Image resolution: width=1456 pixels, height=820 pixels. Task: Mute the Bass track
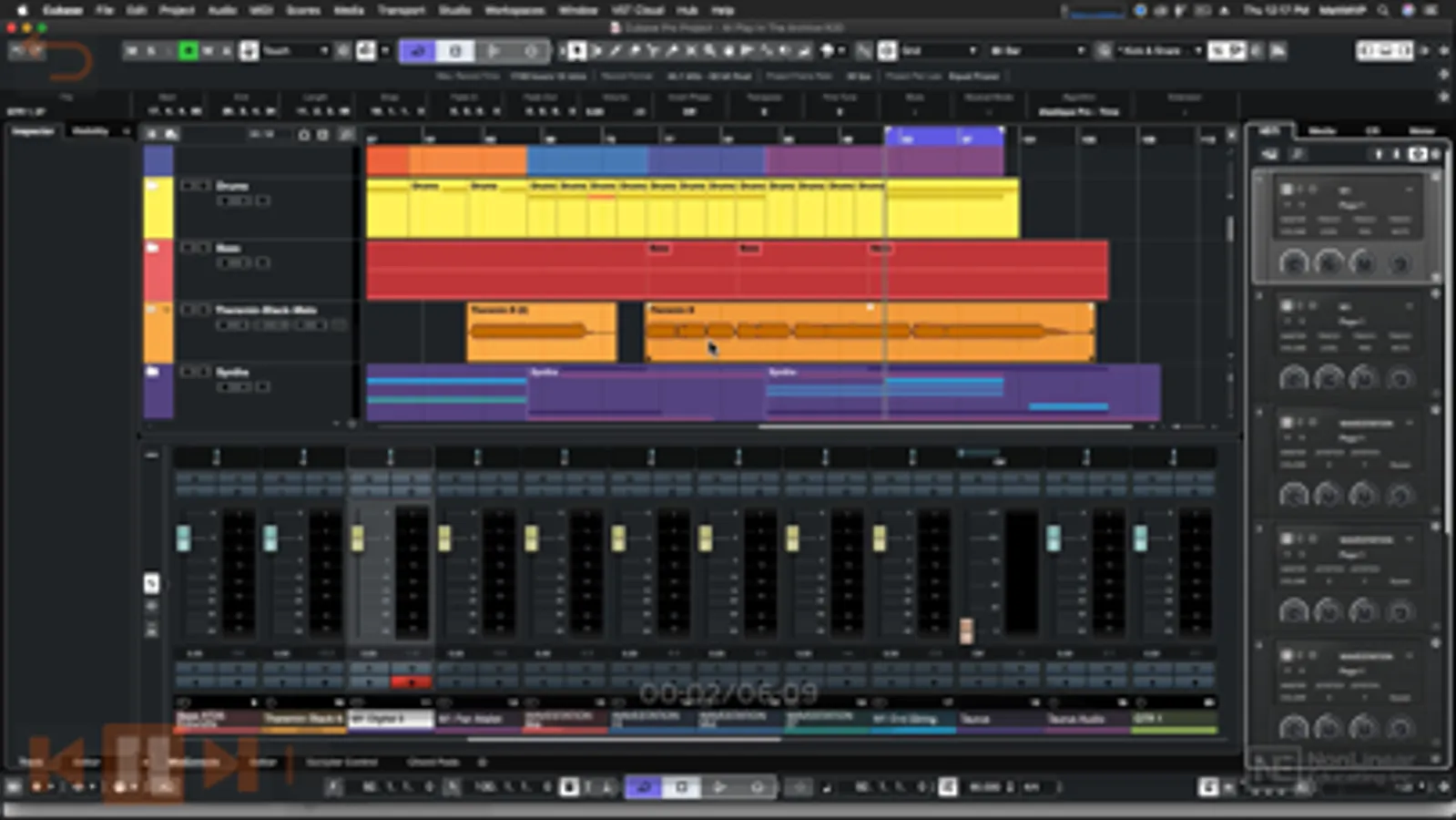(x=188, y=248)
